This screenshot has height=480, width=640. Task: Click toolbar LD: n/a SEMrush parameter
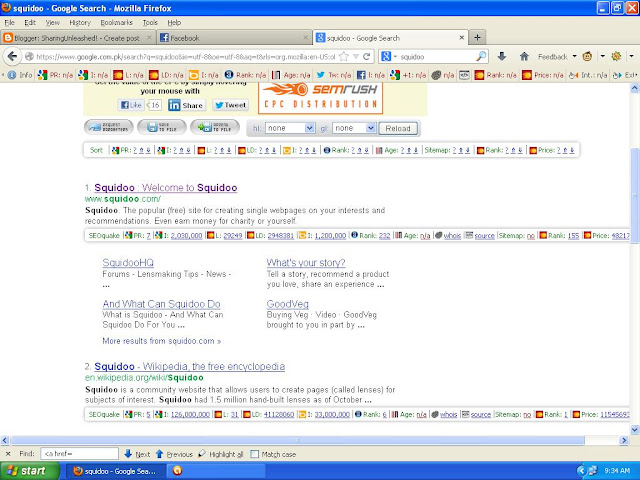166,75
